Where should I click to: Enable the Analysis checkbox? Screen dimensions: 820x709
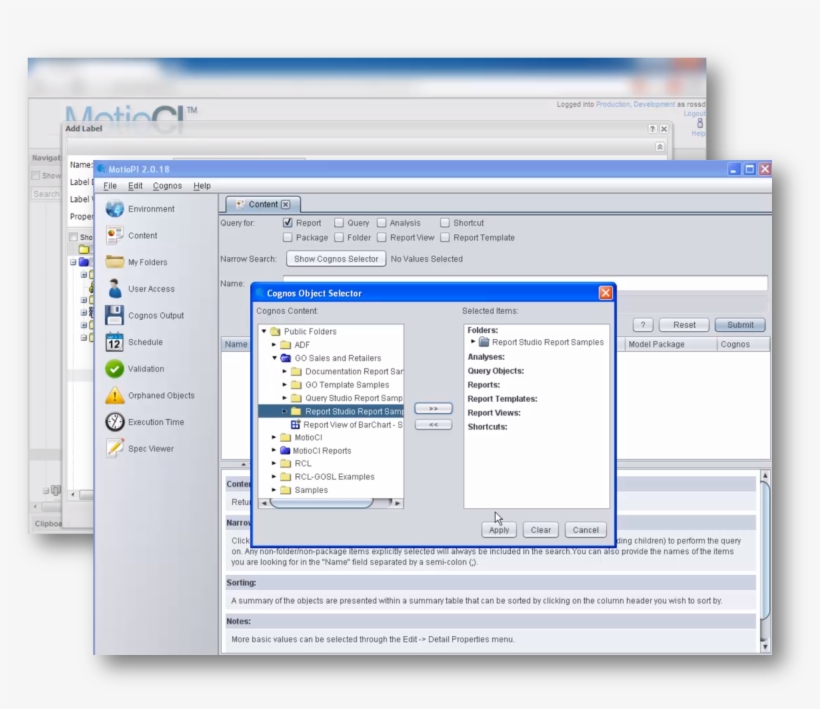tap(382, 223)
